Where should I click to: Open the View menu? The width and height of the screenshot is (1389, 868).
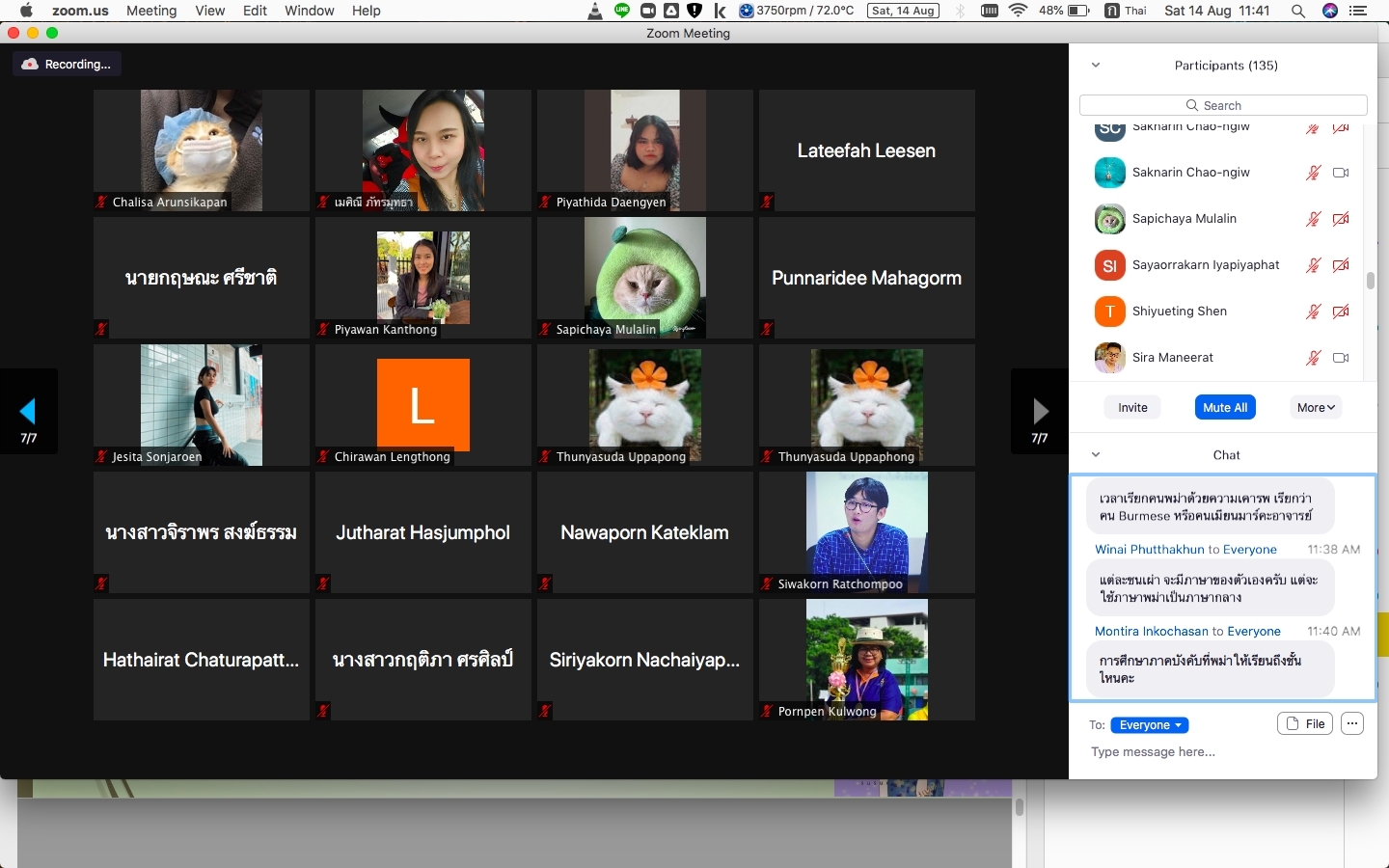tap(209, 11)
